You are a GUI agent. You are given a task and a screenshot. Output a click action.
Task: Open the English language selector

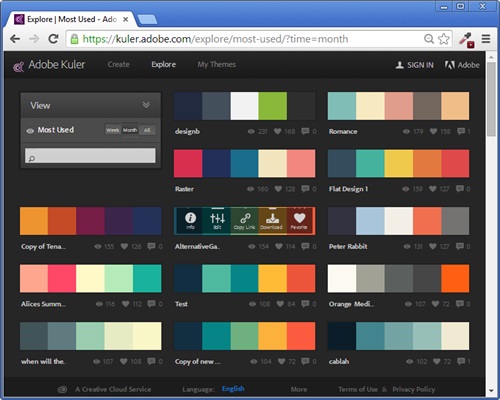coord(233,389)
